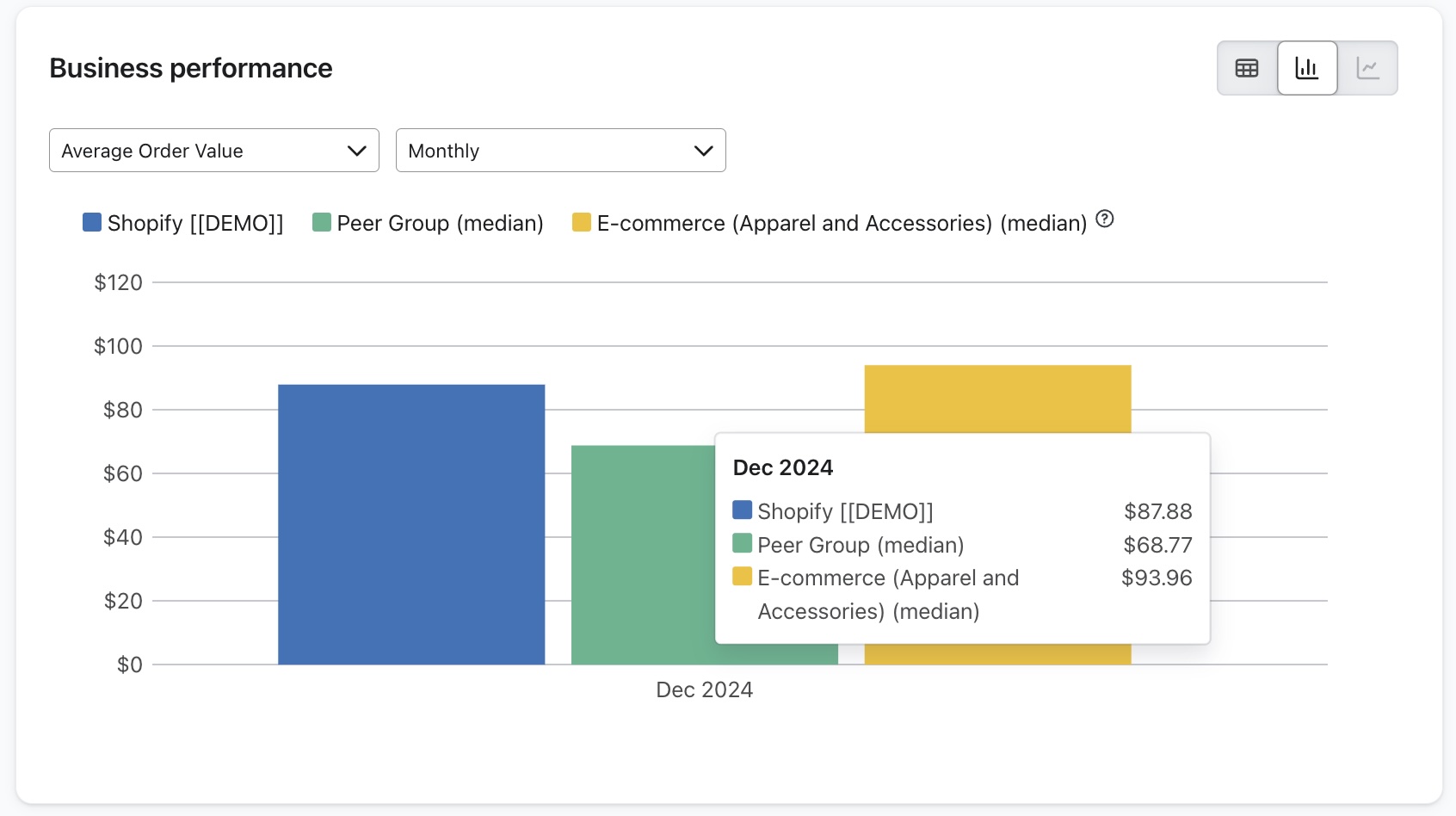The height and width of the screenshot is (816, 1456).
Task: Select the chart type toggle group's active tab
Action: (1307, 67)
